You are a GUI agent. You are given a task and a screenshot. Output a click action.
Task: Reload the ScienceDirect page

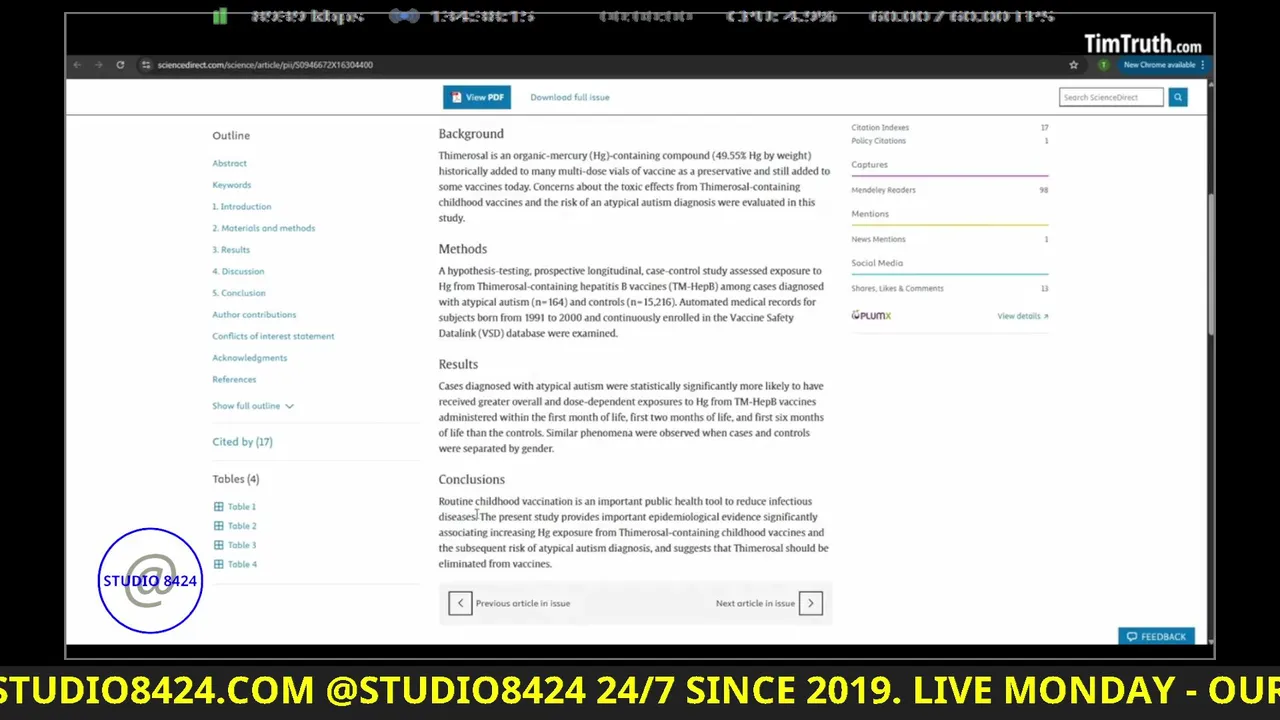pos(120,65)
